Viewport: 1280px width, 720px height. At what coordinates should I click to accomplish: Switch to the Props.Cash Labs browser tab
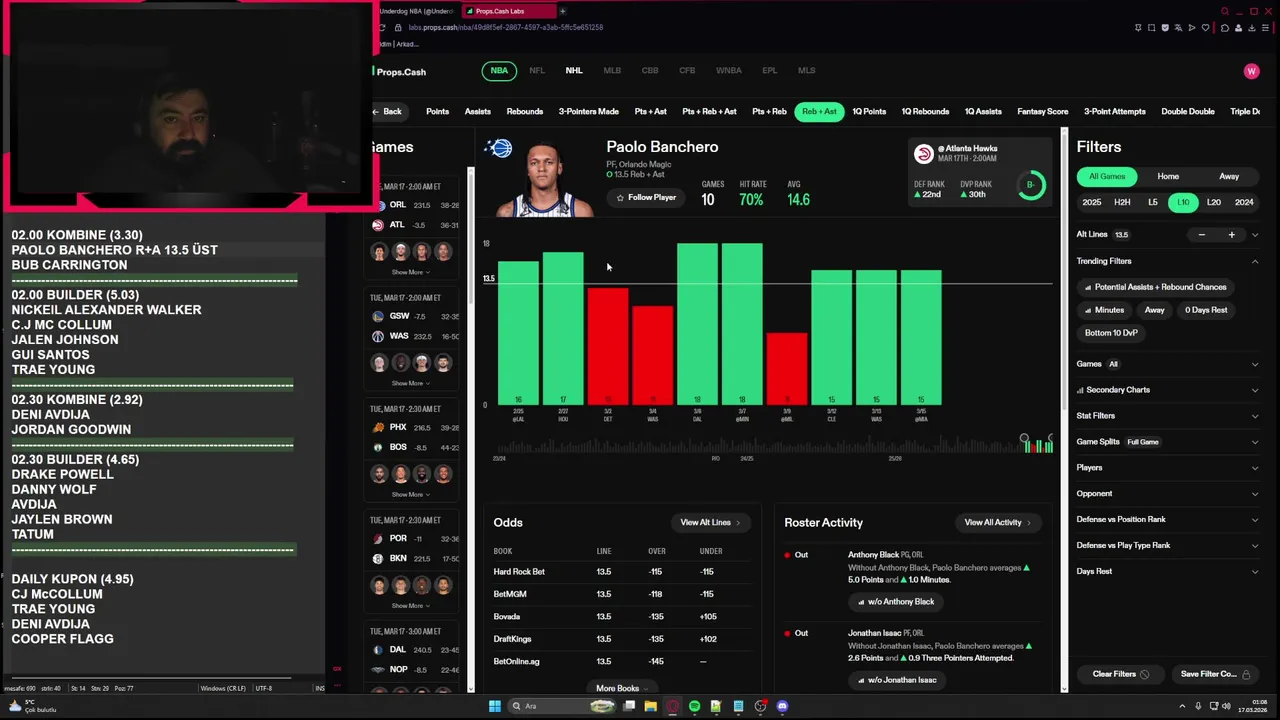508,11
